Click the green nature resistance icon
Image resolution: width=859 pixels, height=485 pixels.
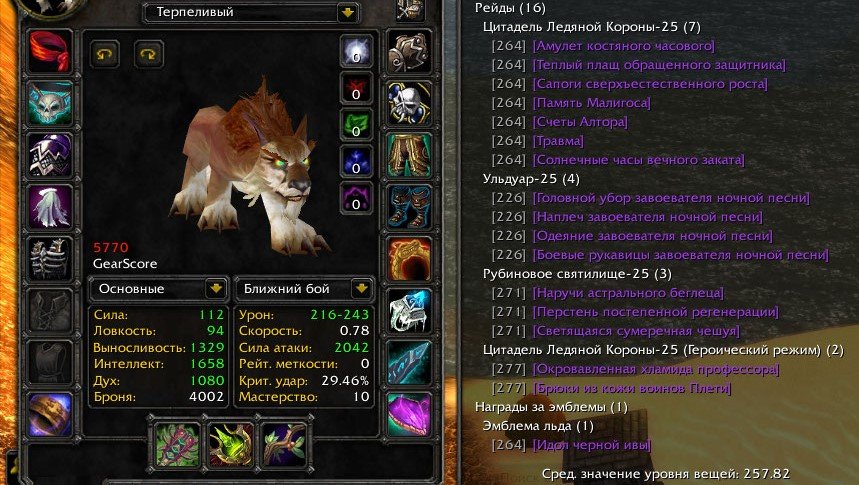356,124
